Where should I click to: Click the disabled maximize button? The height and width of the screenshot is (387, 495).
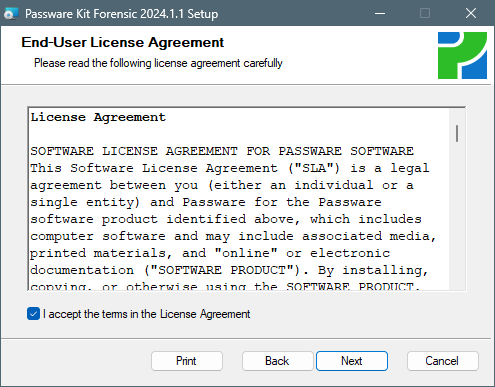click(x=425, y=13)
